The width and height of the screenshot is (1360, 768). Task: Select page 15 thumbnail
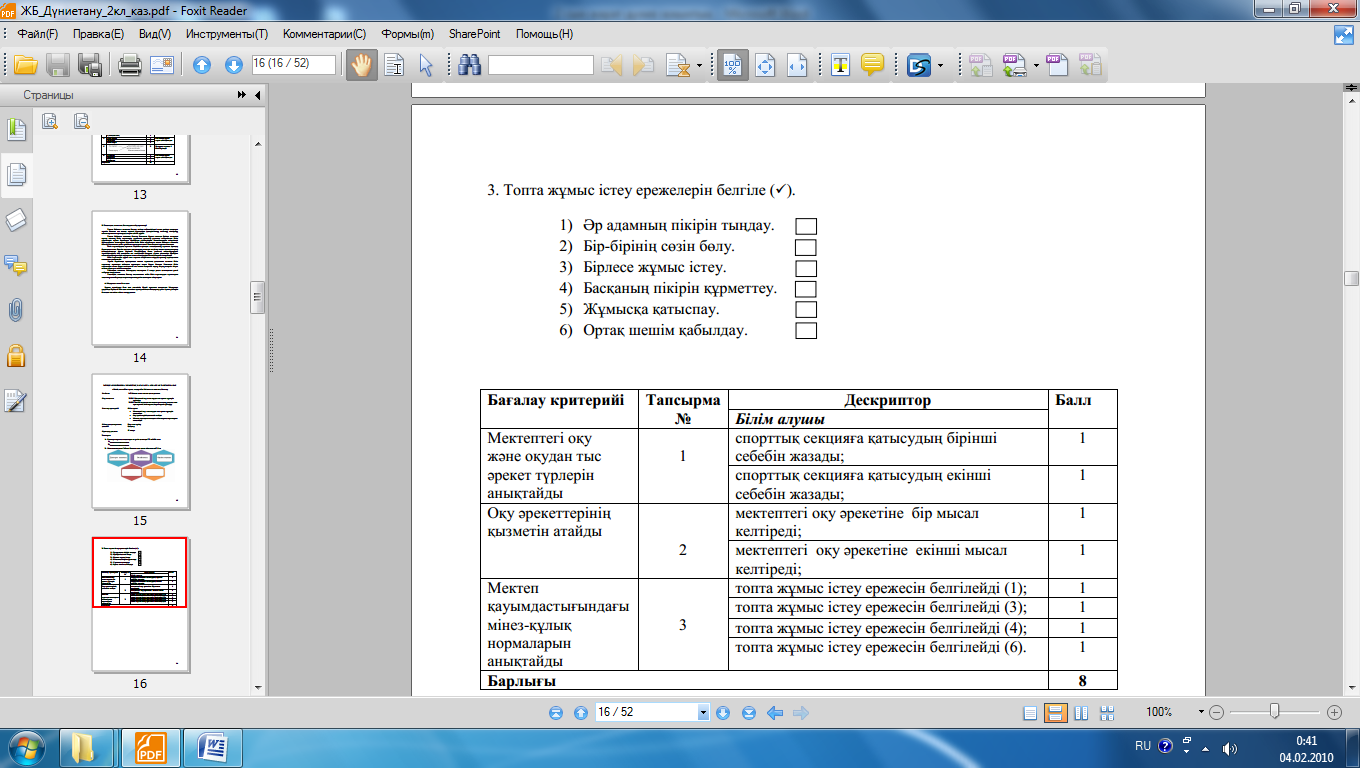click(140, 442)
